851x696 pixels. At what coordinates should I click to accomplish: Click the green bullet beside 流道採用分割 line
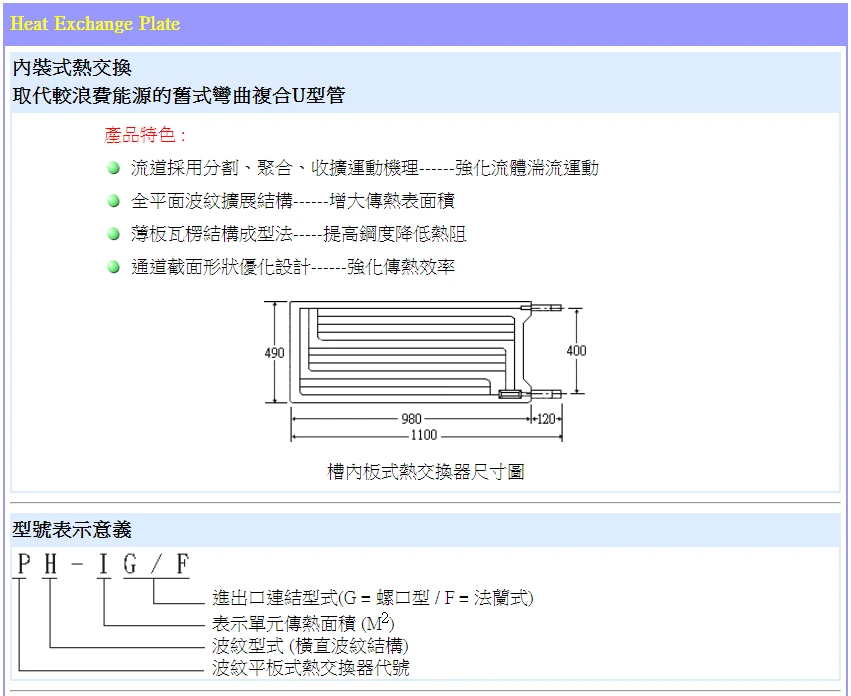point(114,169)
